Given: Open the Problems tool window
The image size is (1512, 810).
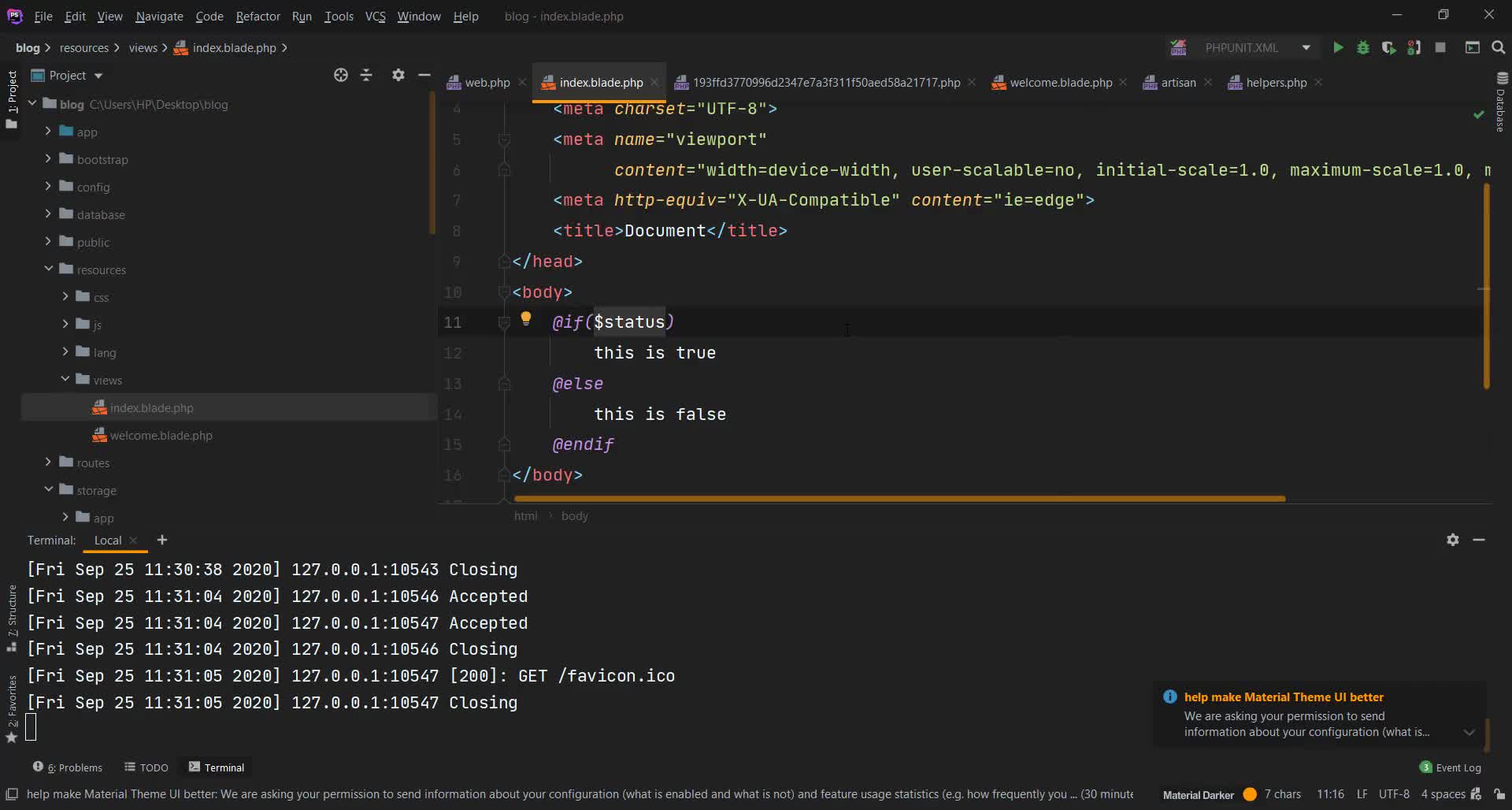Looking at the screenshot, I should (x=68, y=767).
